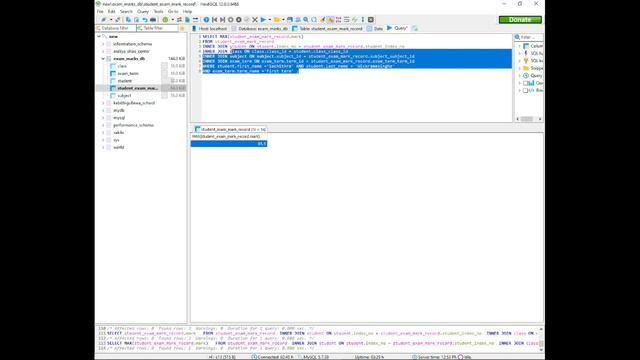
Task: Expand the sakila database node
Action: click(103, 133)
